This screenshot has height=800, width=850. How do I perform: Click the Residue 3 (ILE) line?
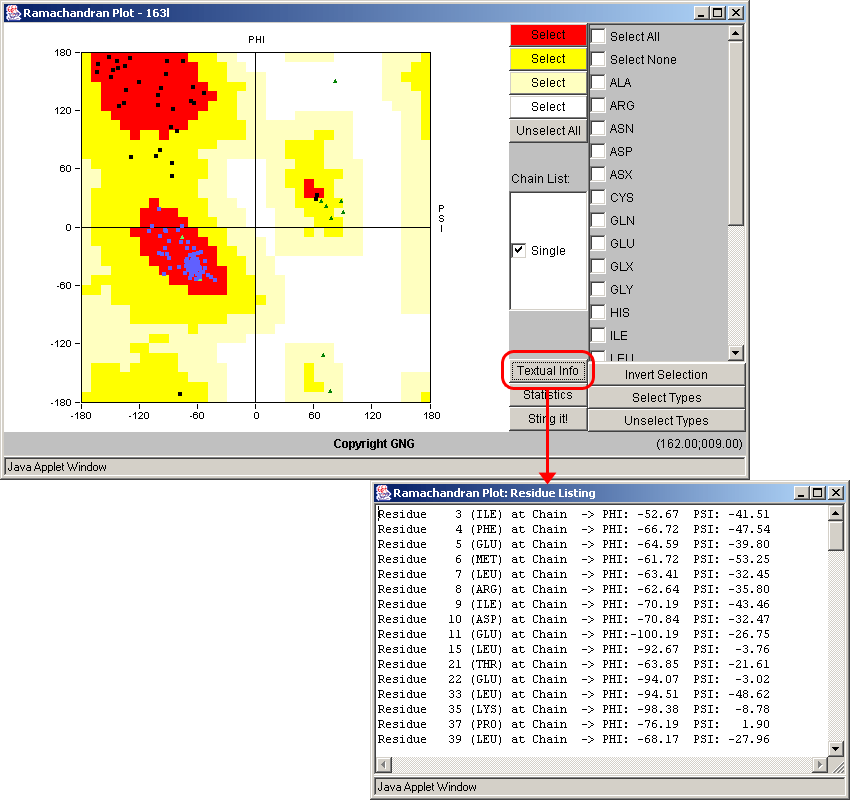(x=574, y=514)
